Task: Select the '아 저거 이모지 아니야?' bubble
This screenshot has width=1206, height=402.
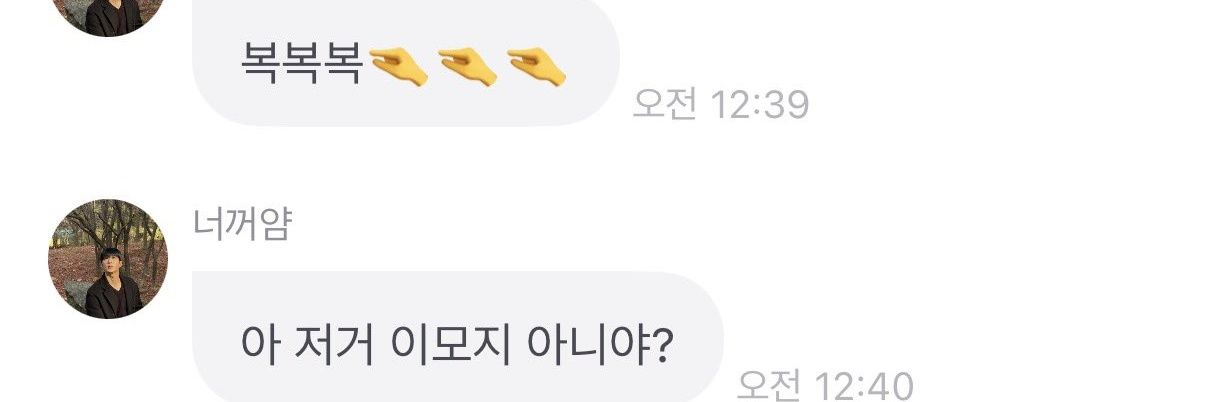Action: tap(457, 337)
